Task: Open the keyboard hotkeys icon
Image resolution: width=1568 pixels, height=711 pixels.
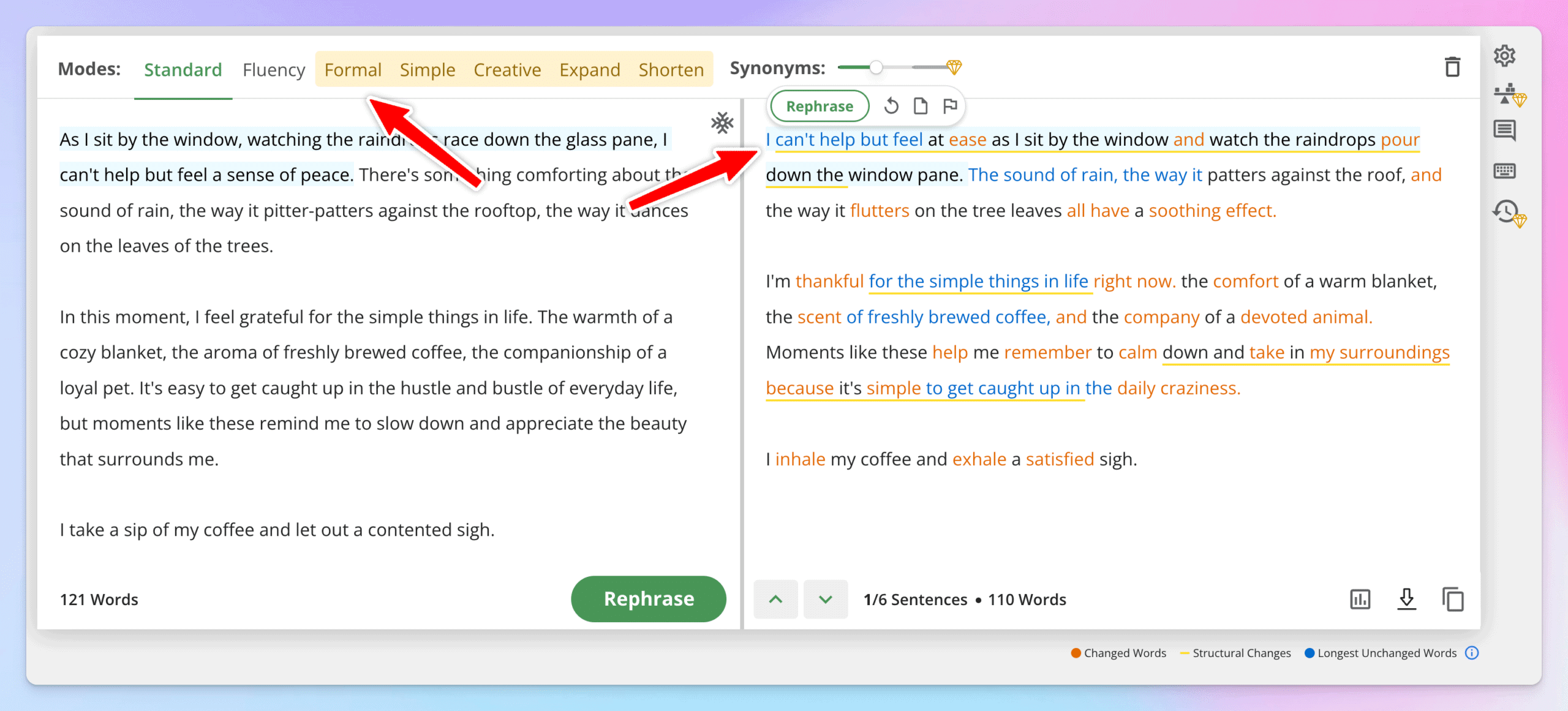Action: coord(1504,171)
